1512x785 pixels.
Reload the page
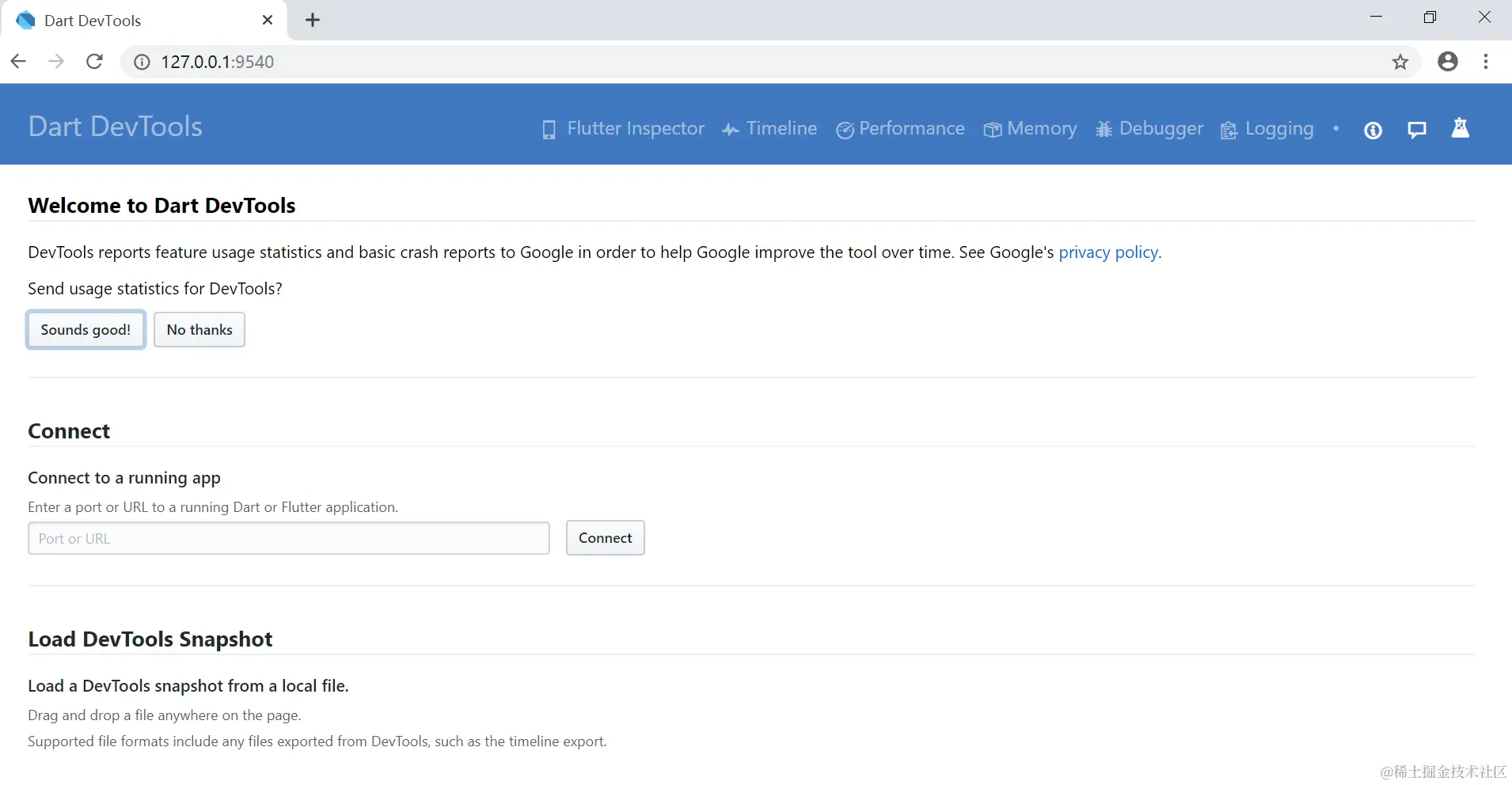tap(94, 62)
